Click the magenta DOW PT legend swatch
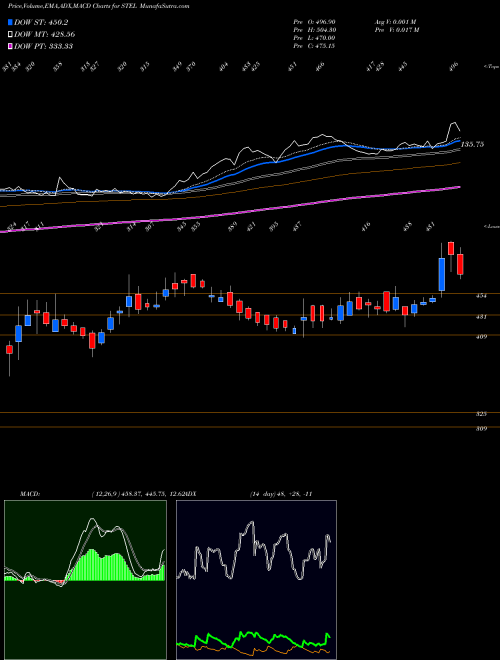Viewport: 500px width, 660px height. click(10, 46)
